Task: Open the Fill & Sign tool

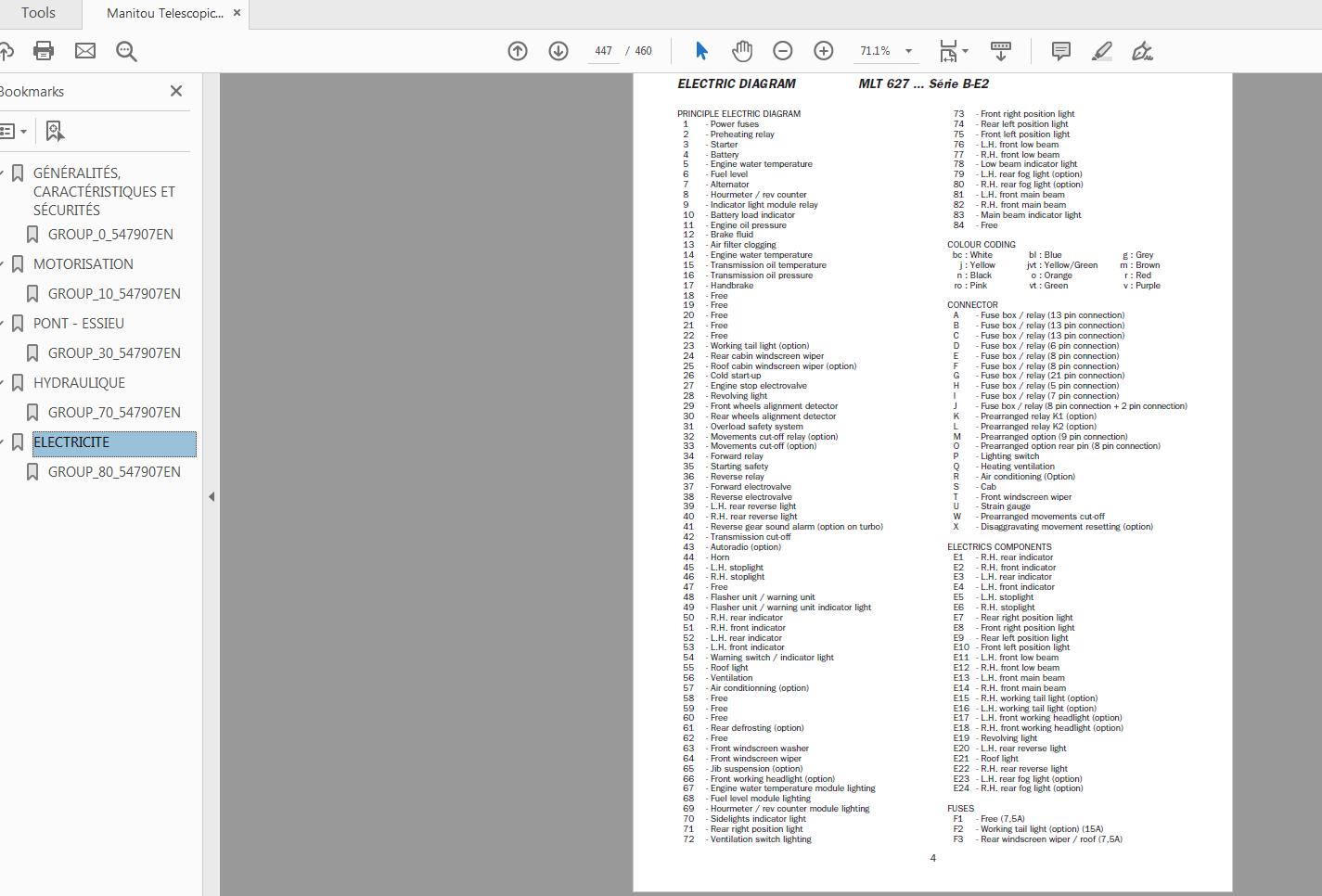Action: pos(1142,51)
